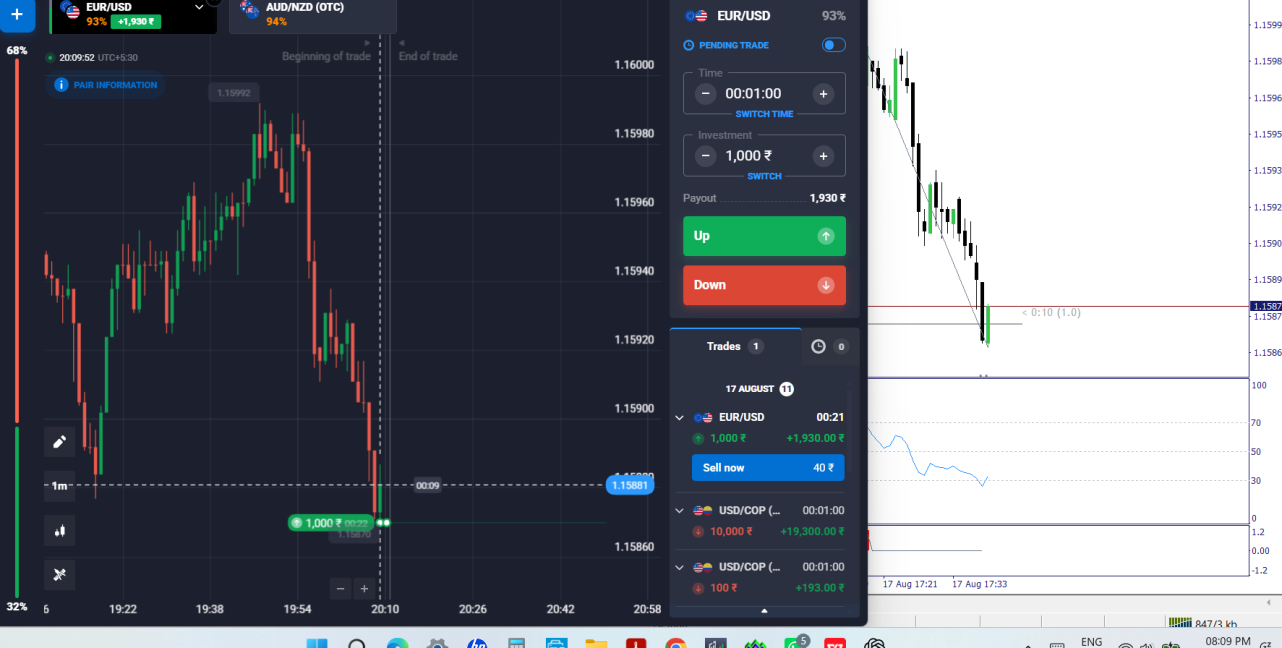Click the 00:01:00 time input field

coord(764,94)
